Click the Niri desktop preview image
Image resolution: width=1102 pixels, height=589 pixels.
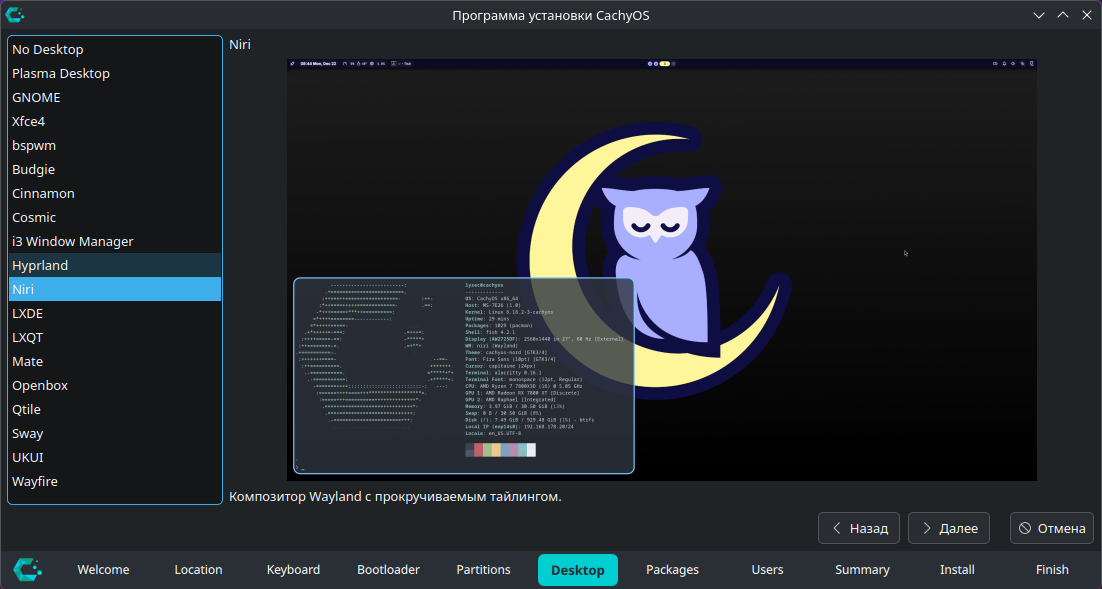pos(661,270)
